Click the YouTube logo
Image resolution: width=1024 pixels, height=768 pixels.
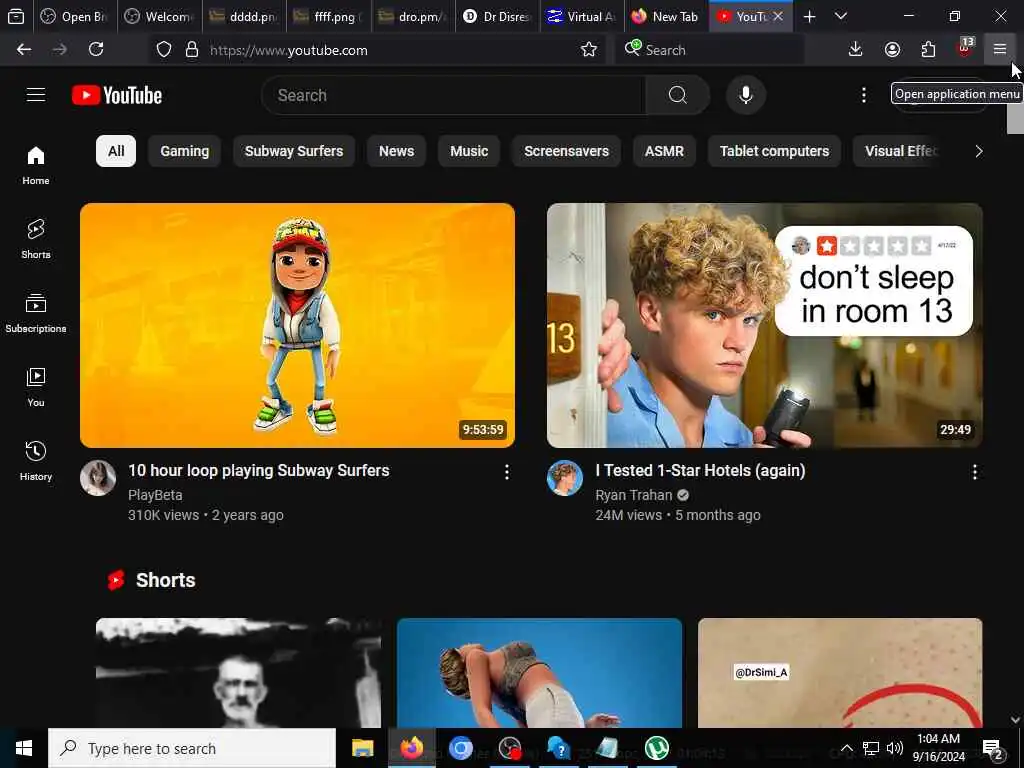117,95
